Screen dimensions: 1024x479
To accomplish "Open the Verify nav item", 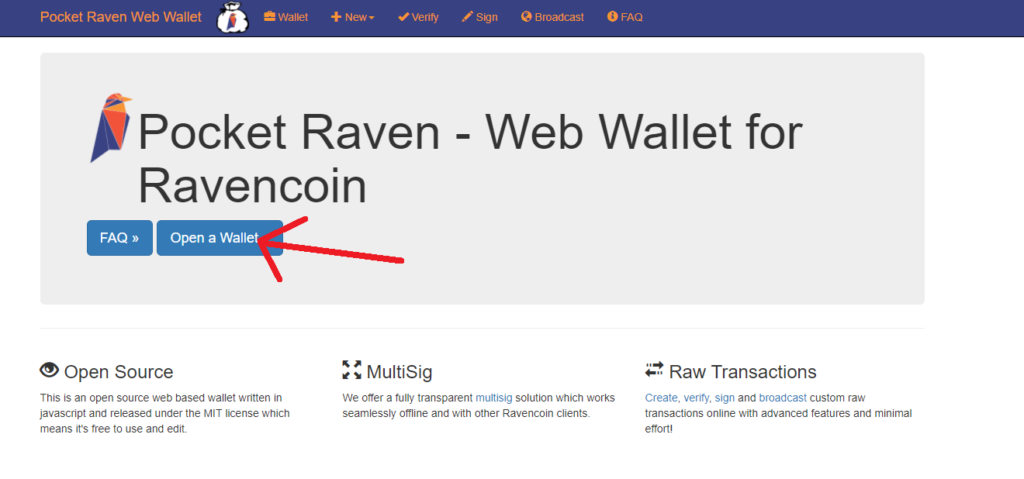I will tap(418, 17).
